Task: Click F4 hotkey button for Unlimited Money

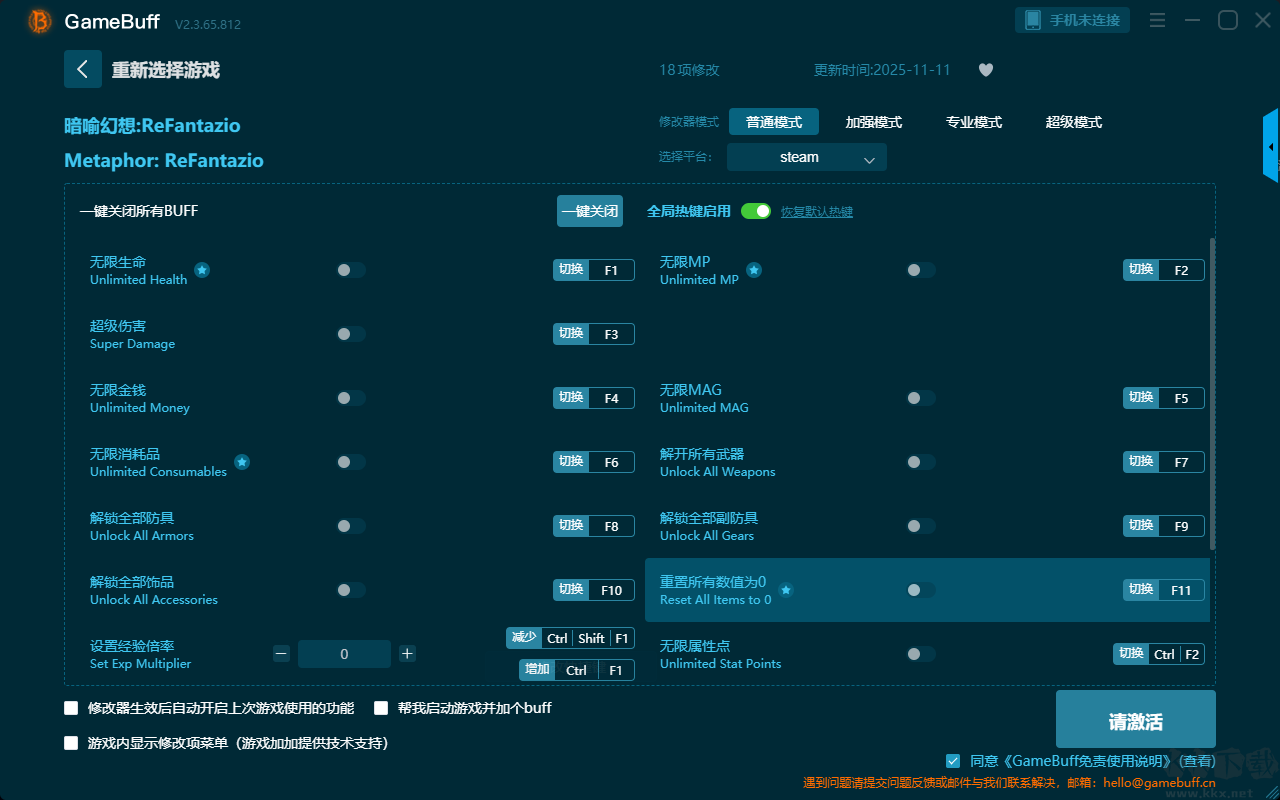Action: coord(594,398)
